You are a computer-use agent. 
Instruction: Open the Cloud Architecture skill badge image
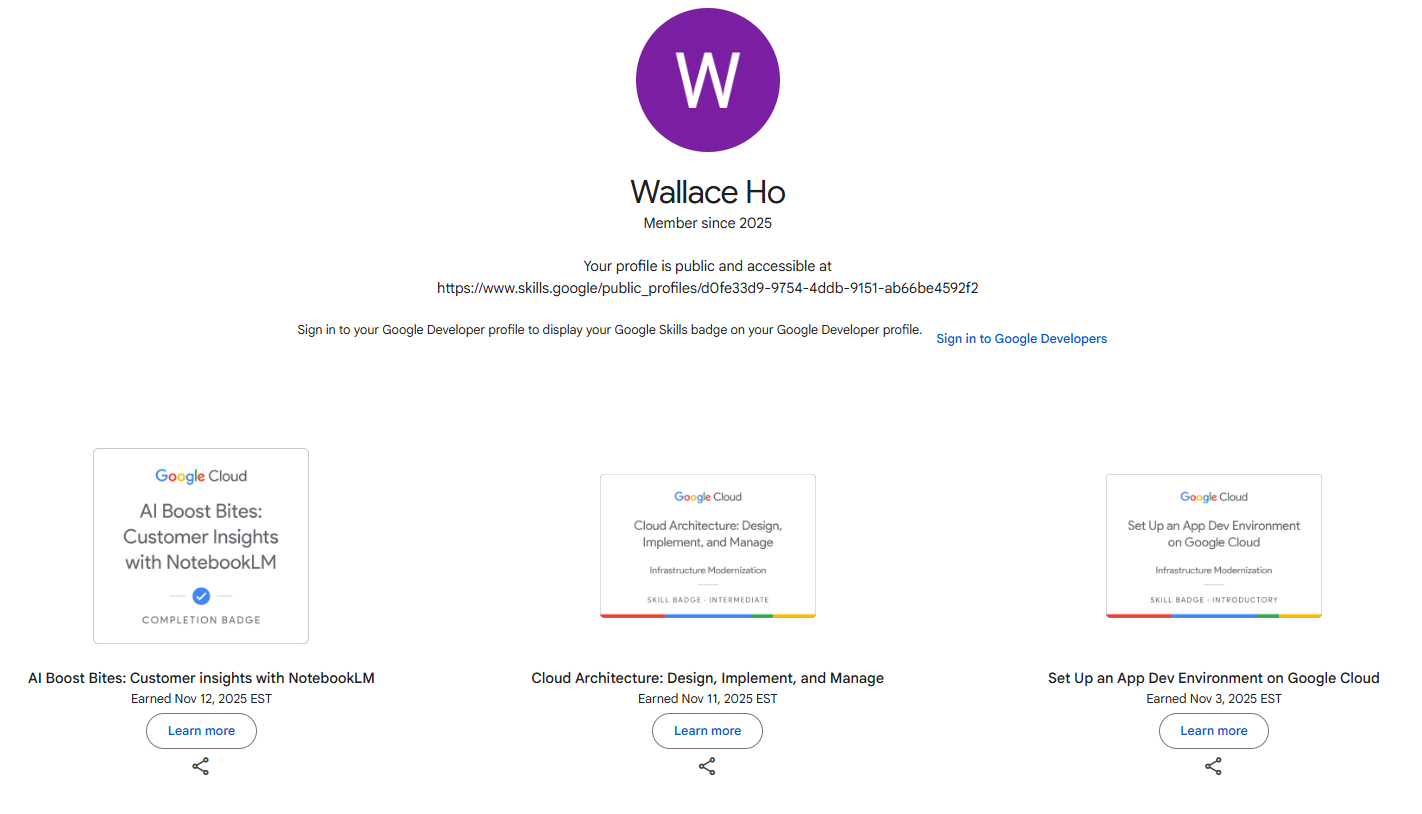[707, 546]
